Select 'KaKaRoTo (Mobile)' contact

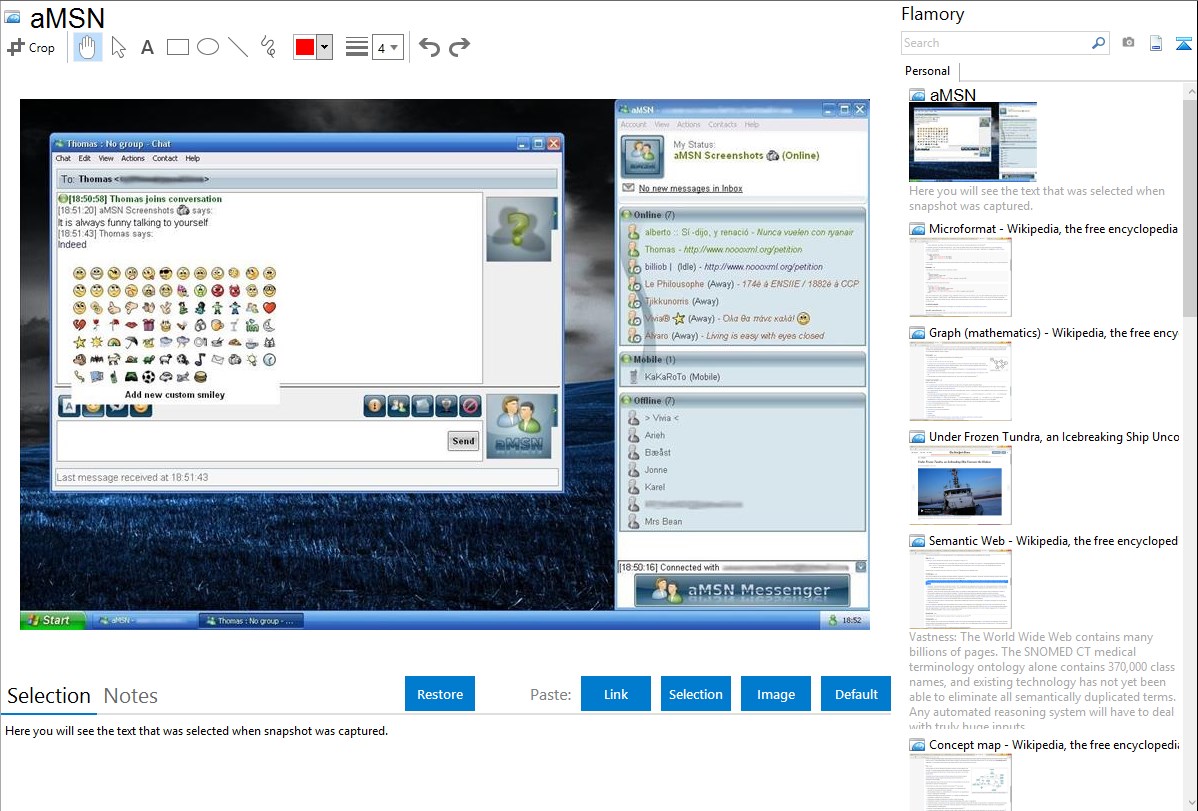coord(682,377)
